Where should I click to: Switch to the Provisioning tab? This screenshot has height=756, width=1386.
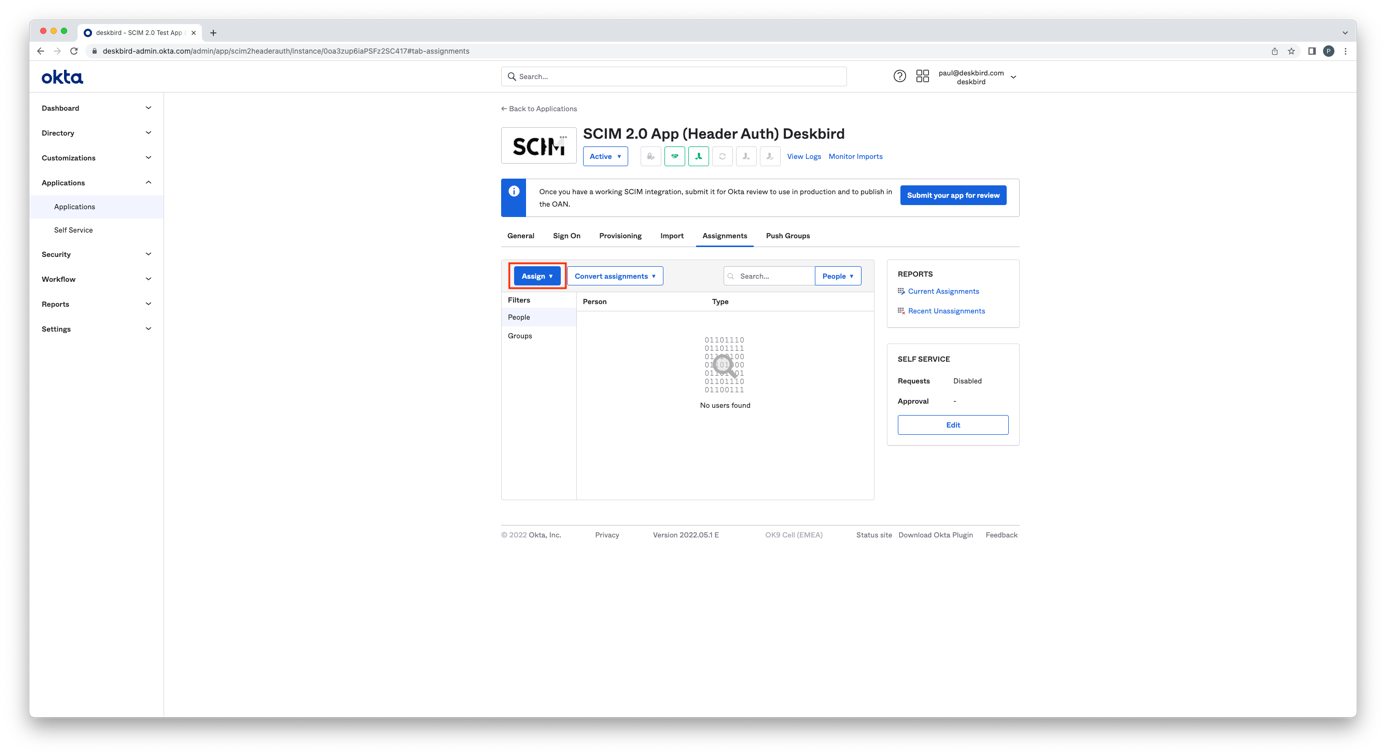pos(620,236)
